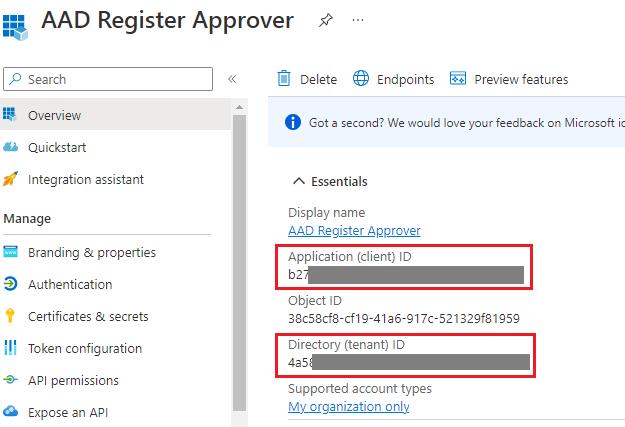The height and width of the screenshot is (427, 625).
Task: Click the Preview features icon
Action: click(x=459, y=79)
